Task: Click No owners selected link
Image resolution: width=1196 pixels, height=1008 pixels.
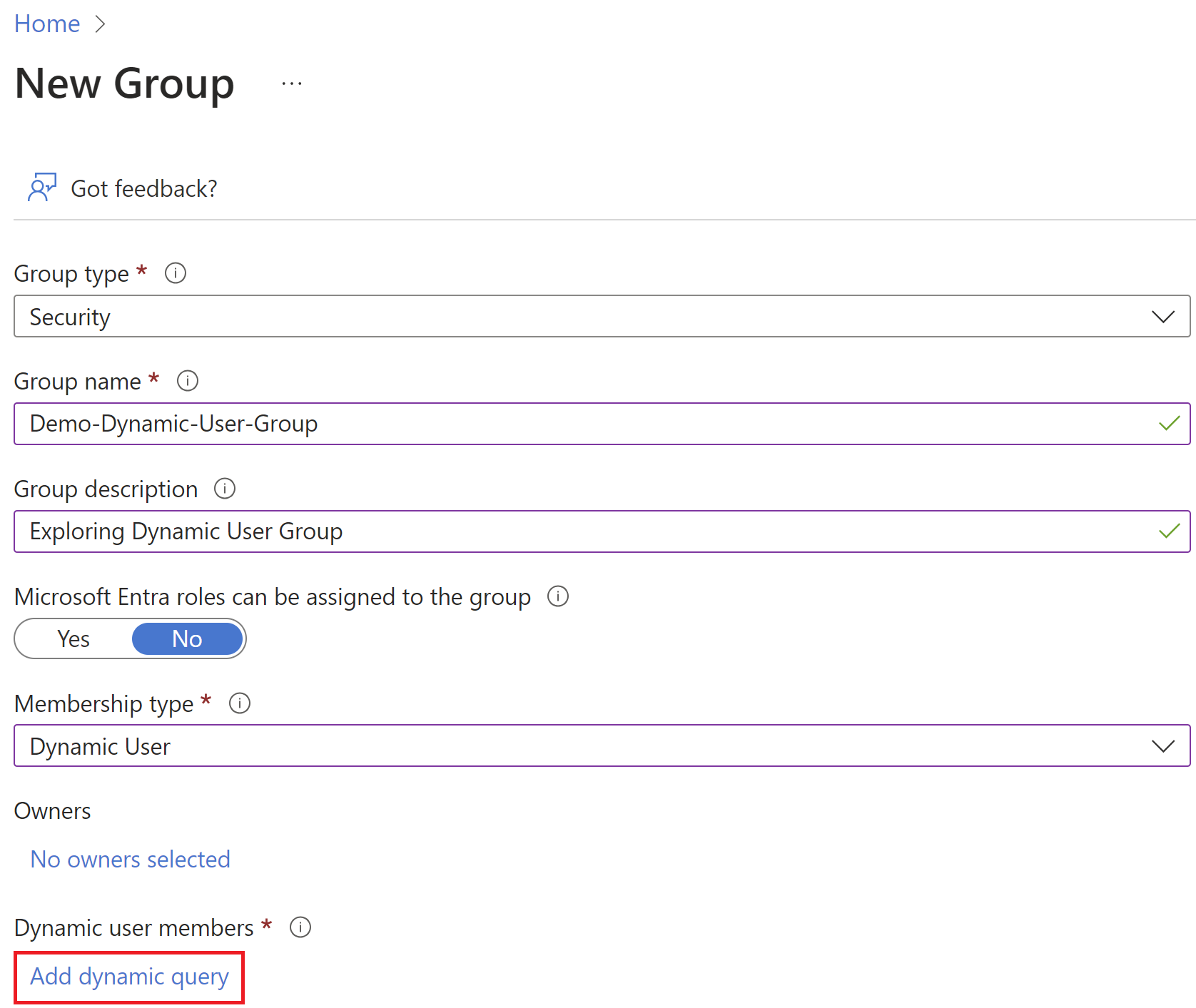Action: (130, 859)
